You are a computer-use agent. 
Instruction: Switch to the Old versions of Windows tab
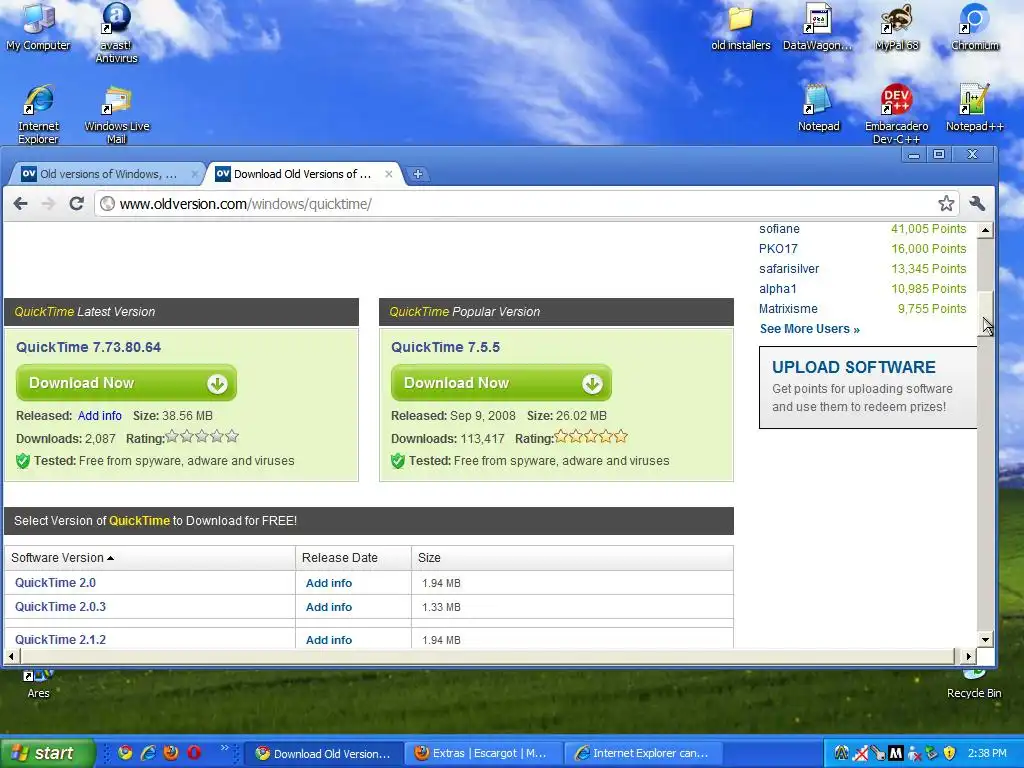click(108, 174)
